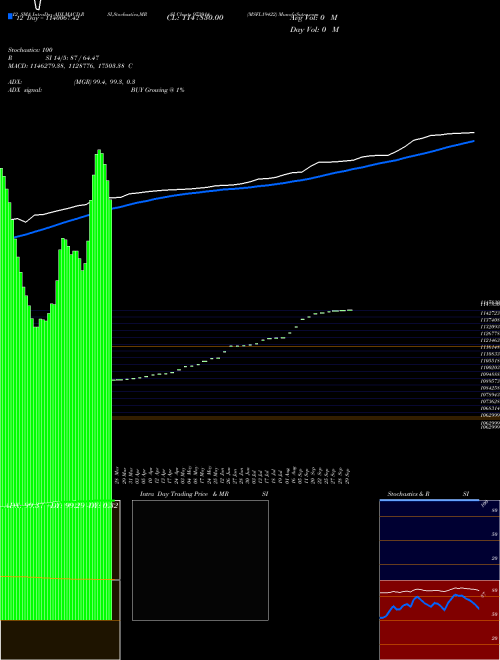This screenshot has height=660, width=500.
Task: Select the 'CL: 1147839.00' closing price text
Action: [195, 18]
